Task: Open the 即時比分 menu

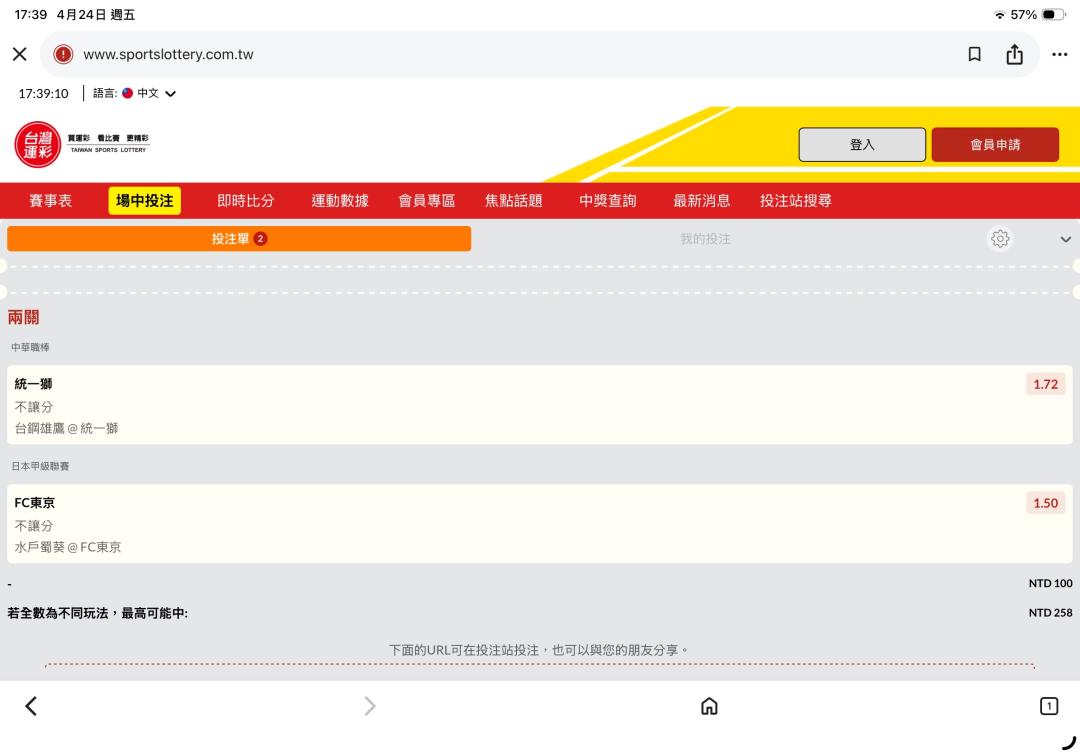Action: 245,200
